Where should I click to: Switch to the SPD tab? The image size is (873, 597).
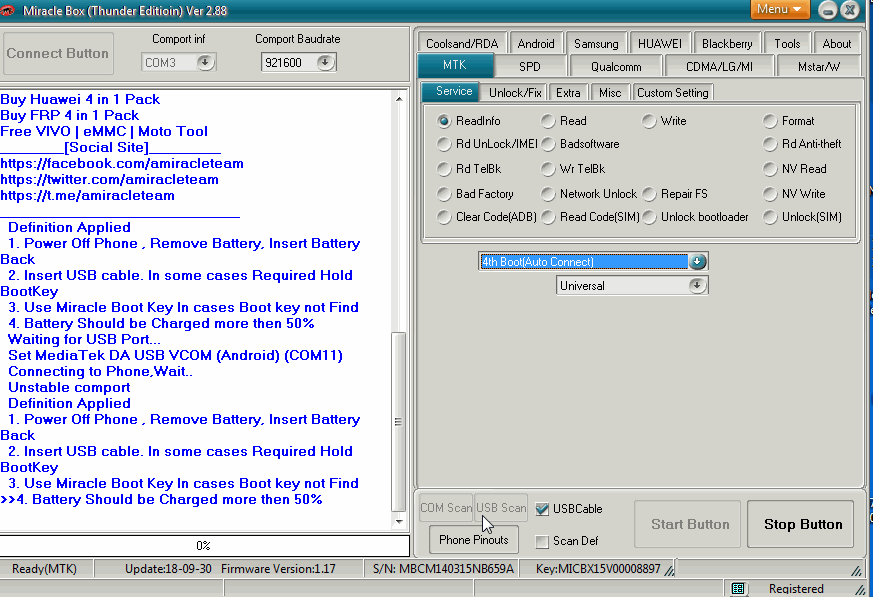[529, 67]
